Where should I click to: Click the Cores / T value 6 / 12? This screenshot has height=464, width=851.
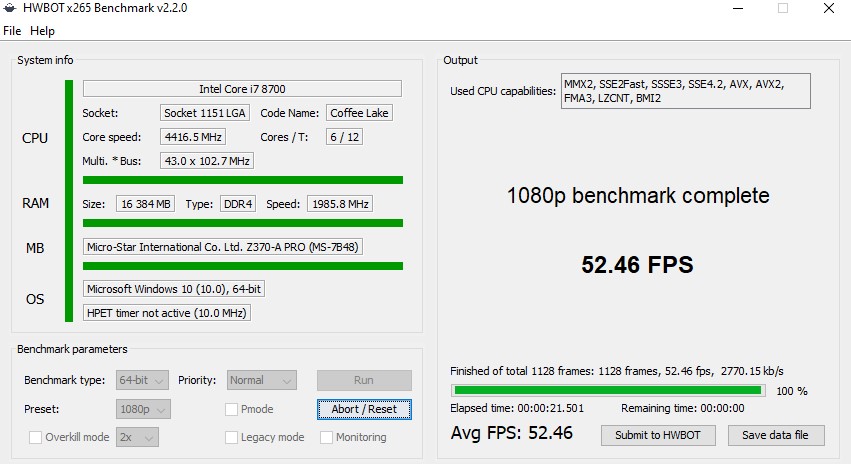[345, 137]
